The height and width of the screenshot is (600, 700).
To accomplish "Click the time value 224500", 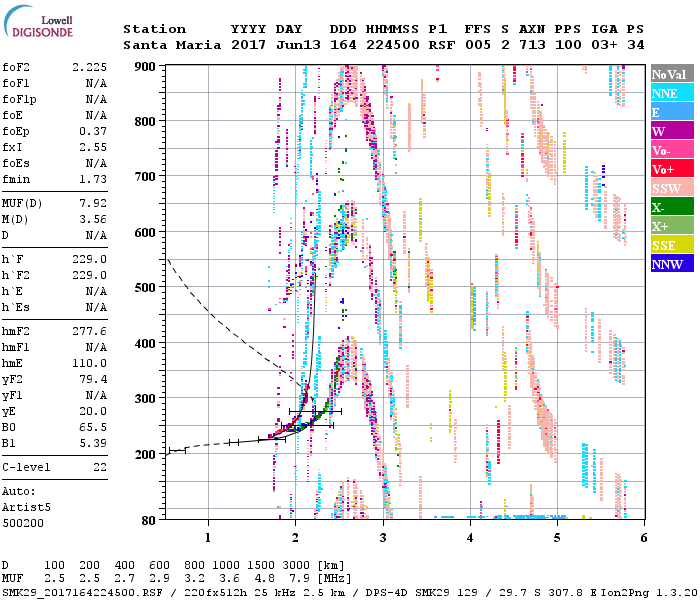I will [x=392, y=45].
